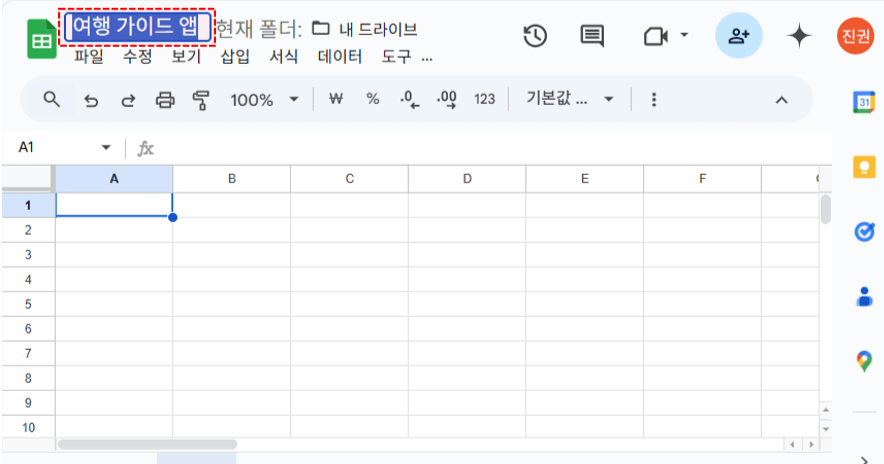Click the undo arrow icon
Viewport: 884px width, 464px height.
tap(91, 100)
